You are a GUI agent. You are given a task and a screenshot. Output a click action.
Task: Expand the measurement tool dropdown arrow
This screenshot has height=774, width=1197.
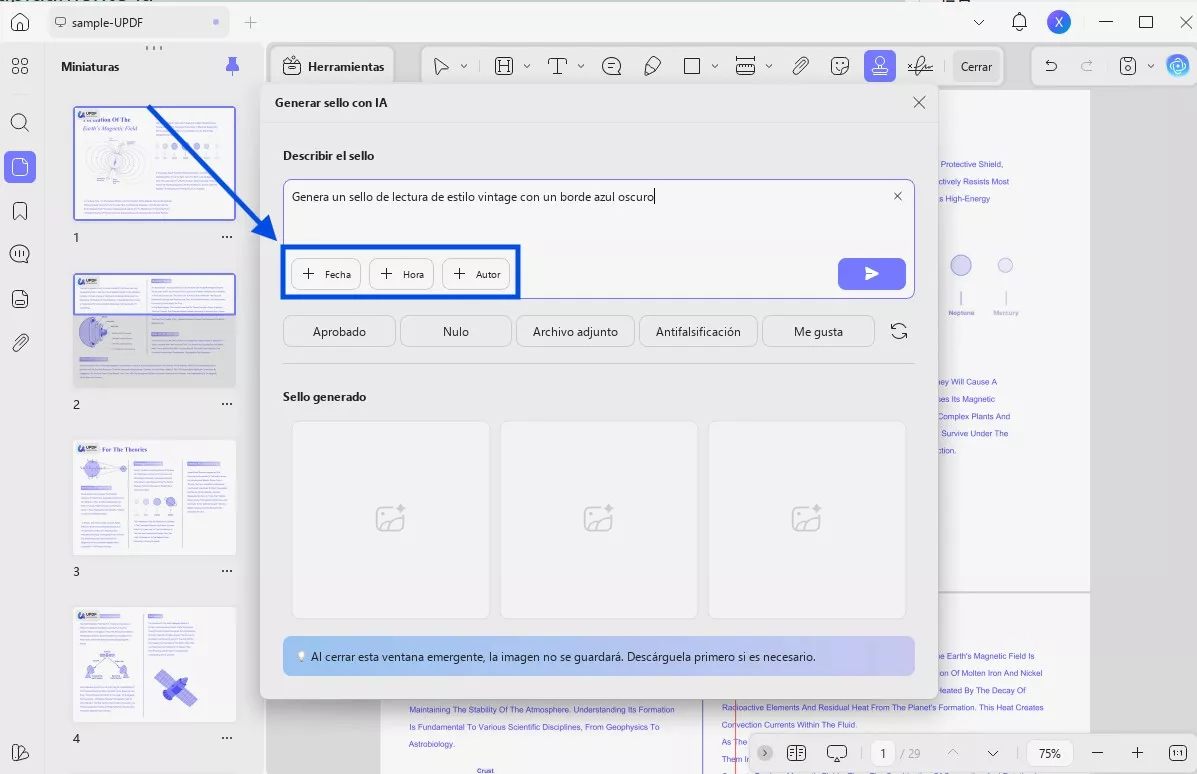769,66
